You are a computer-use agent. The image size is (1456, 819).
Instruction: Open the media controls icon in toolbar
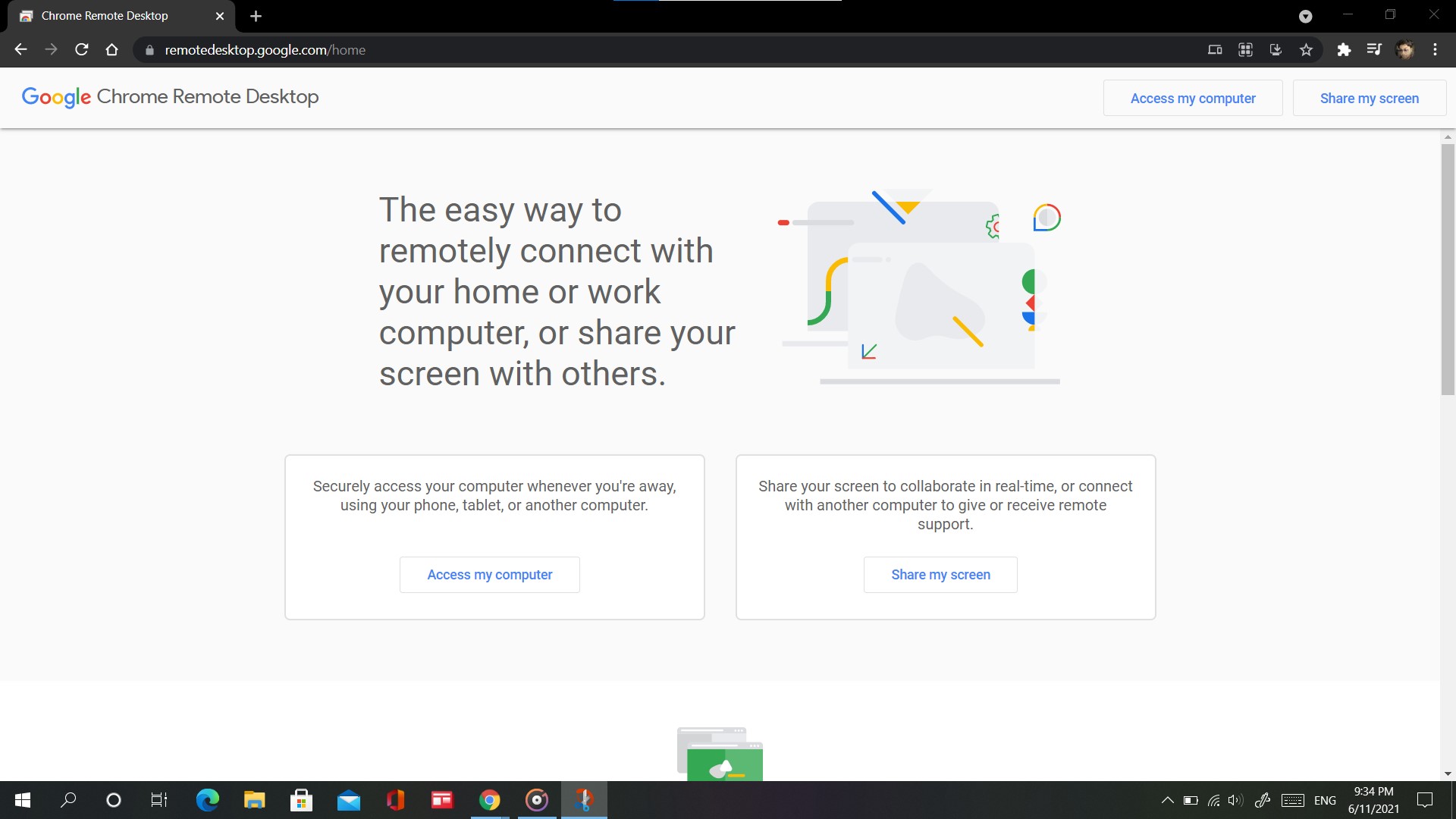tap(1374, 50)
